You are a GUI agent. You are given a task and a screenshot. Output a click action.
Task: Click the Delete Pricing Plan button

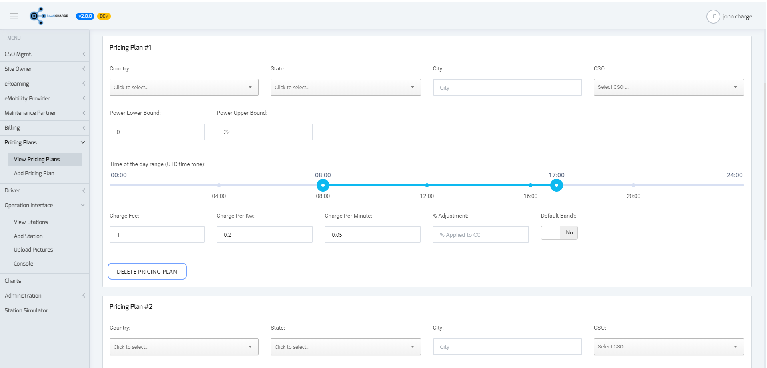click(147, 272)
